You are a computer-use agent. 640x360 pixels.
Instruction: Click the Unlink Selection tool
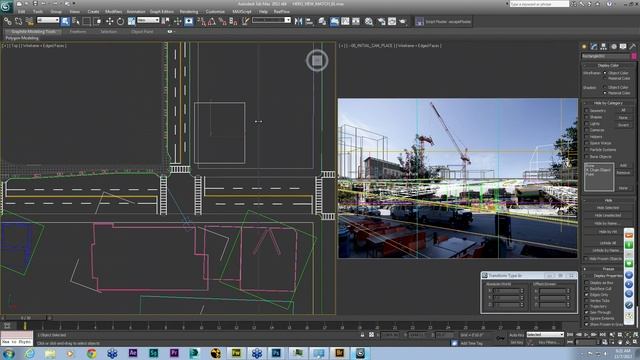point(18,21)
